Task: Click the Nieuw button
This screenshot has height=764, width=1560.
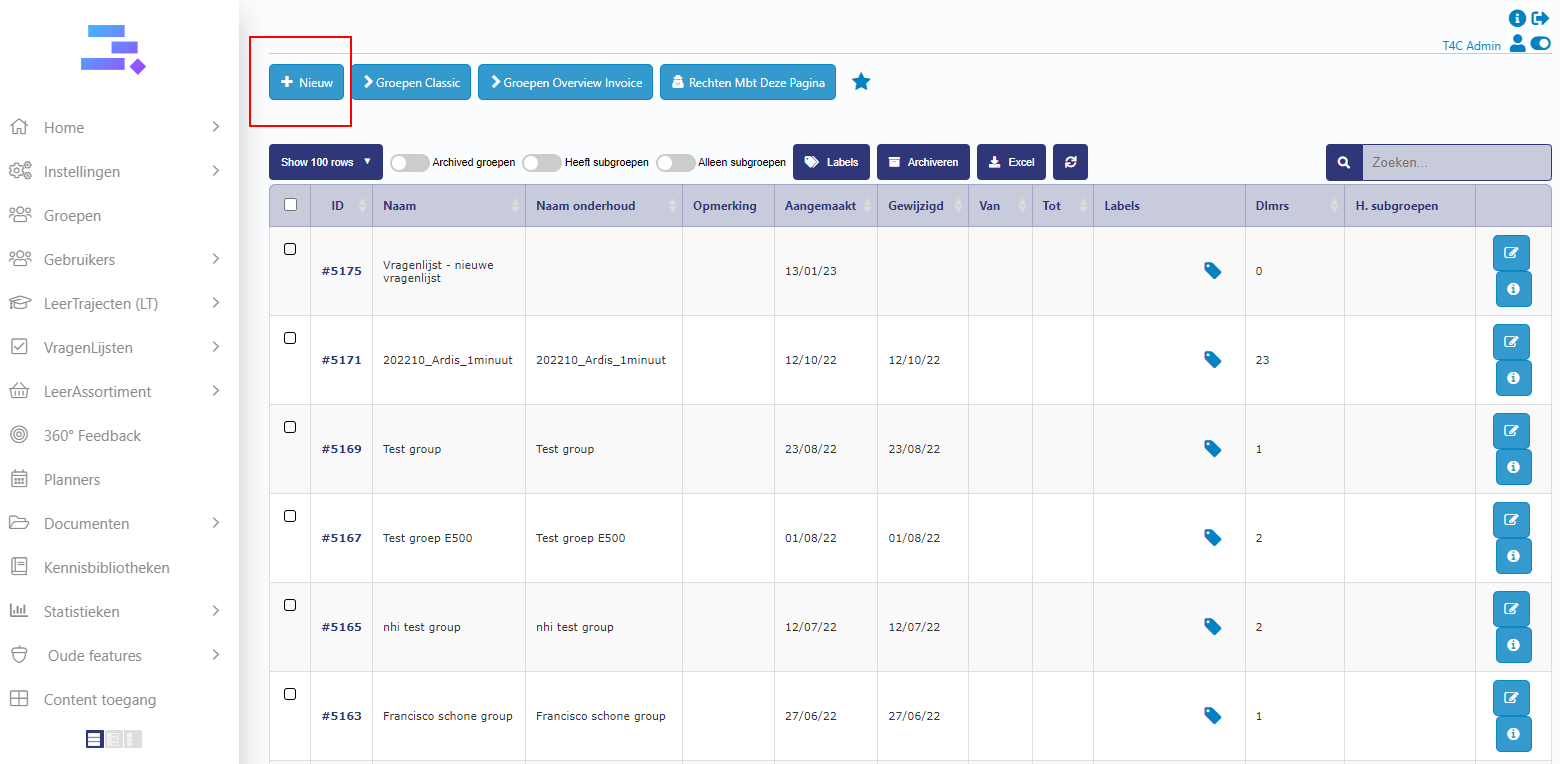Action: coord(307,82)
